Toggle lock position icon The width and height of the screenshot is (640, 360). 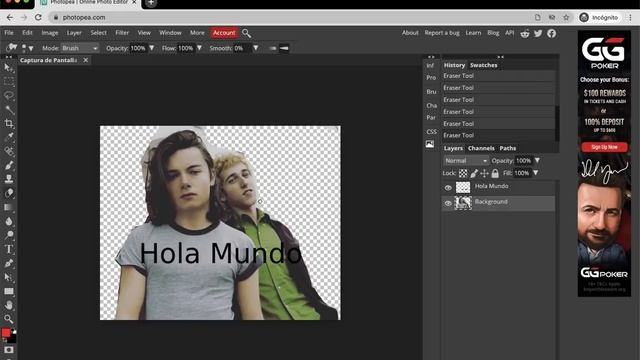point(484,173)
